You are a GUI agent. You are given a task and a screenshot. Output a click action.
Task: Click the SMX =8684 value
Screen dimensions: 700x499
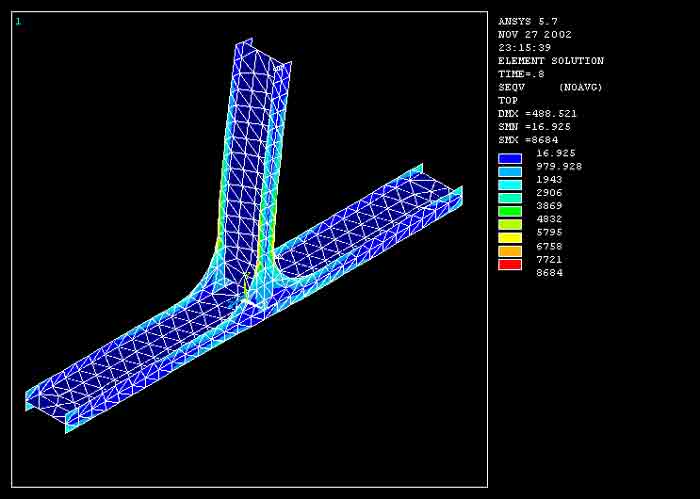pyautogui.click(x=528, y=140)
